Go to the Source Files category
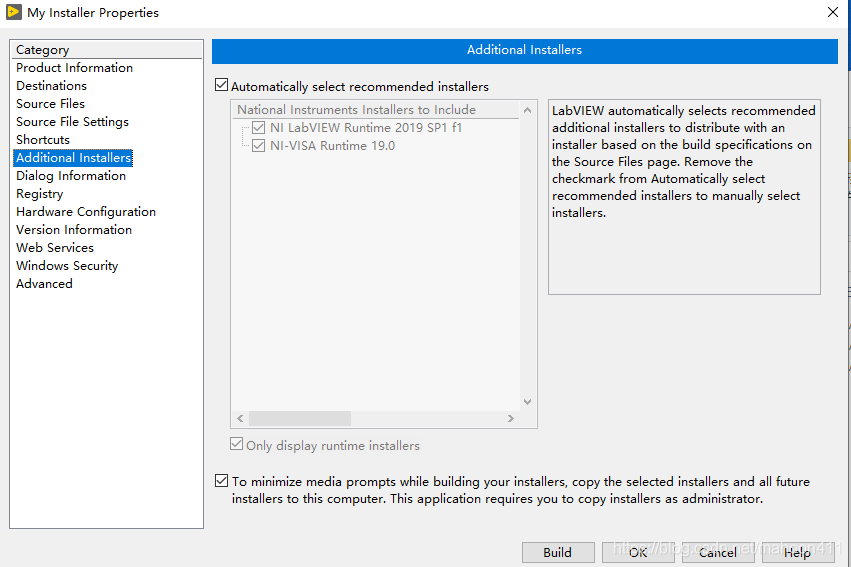 pyautogui.click(x=50, y=104)
